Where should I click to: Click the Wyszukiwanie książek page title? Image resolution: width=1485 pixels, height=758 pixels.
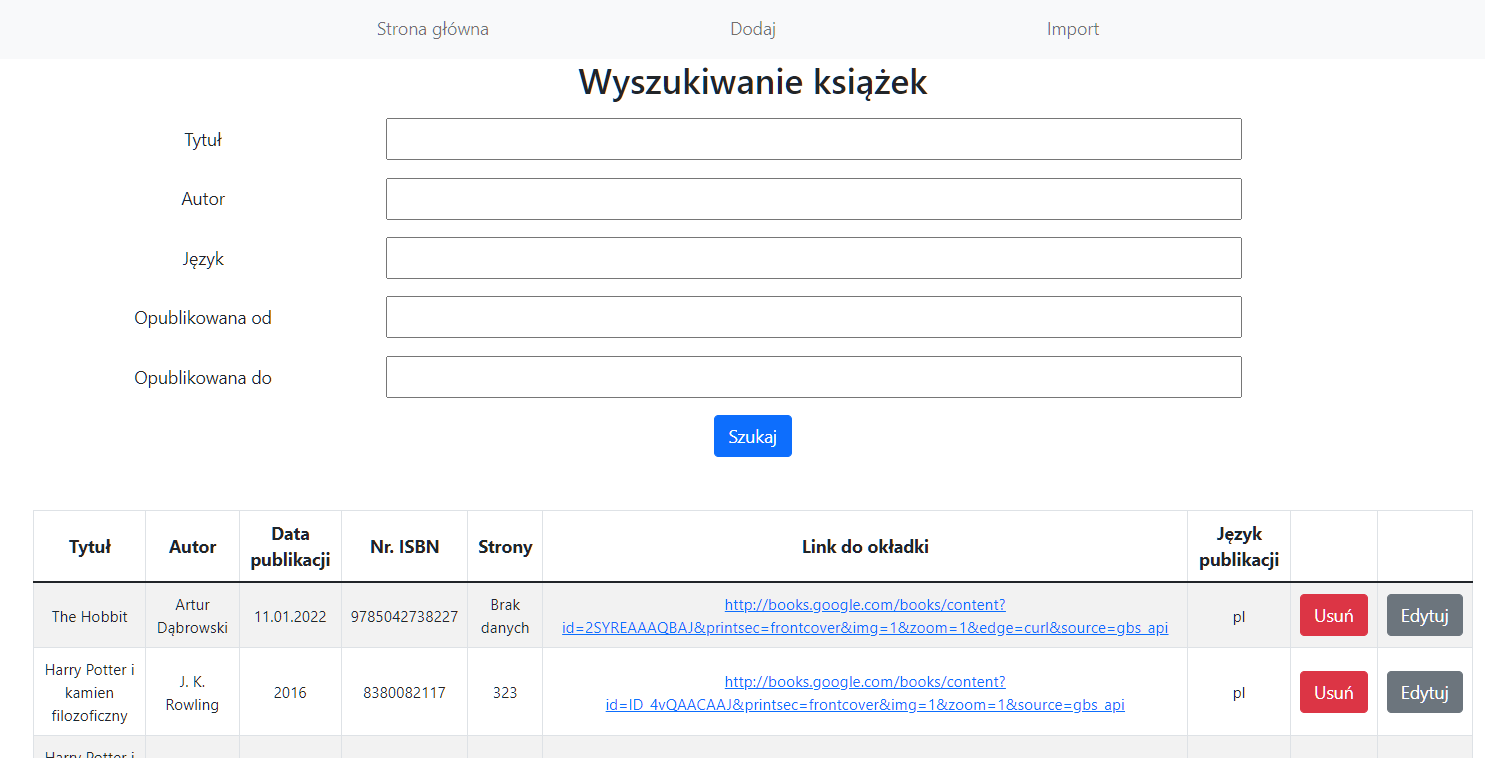[x=752, y=82]
